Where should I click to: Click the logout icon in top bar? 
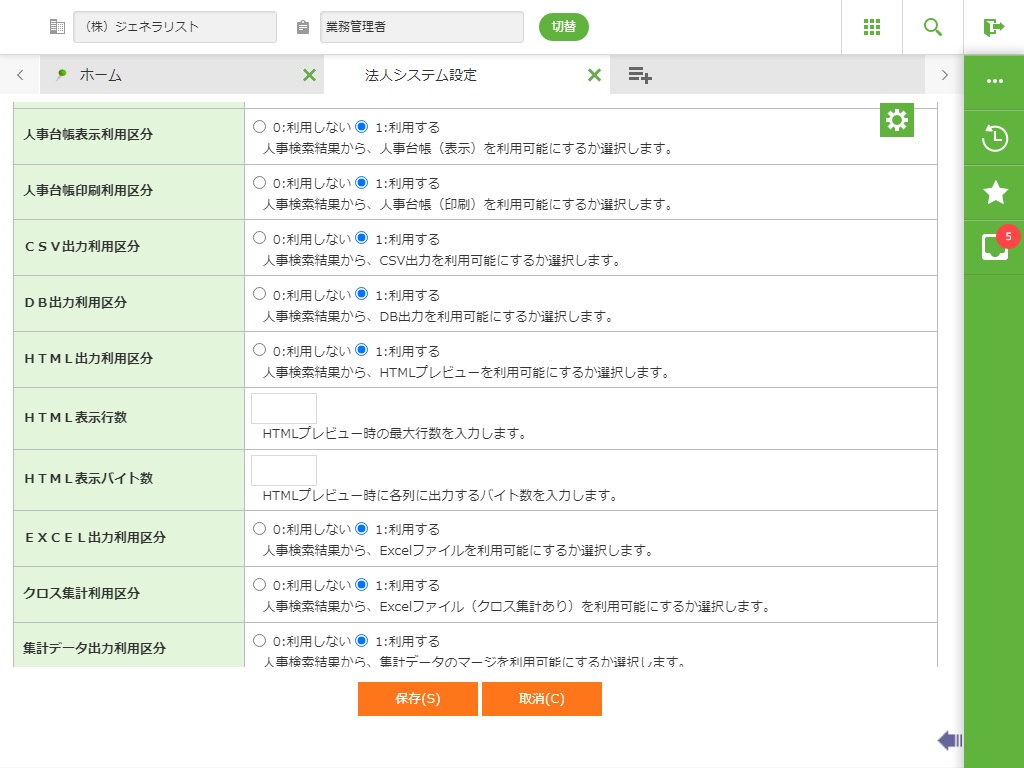[993, 27]
